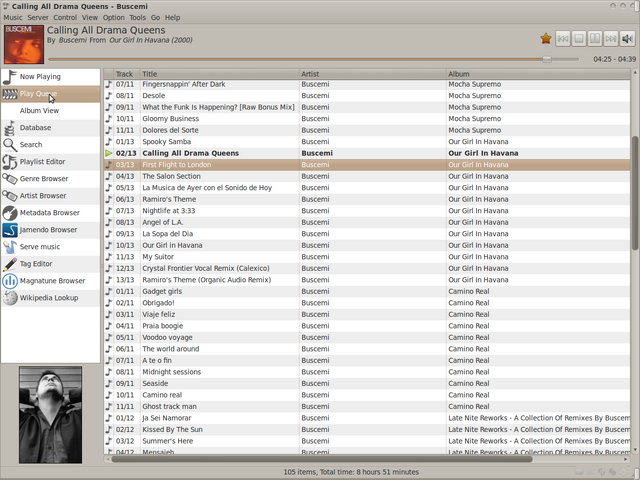Click the vertical scrollbar thumb
The width and height of the screenshot is (640, 480).
(x=635, y=193)
